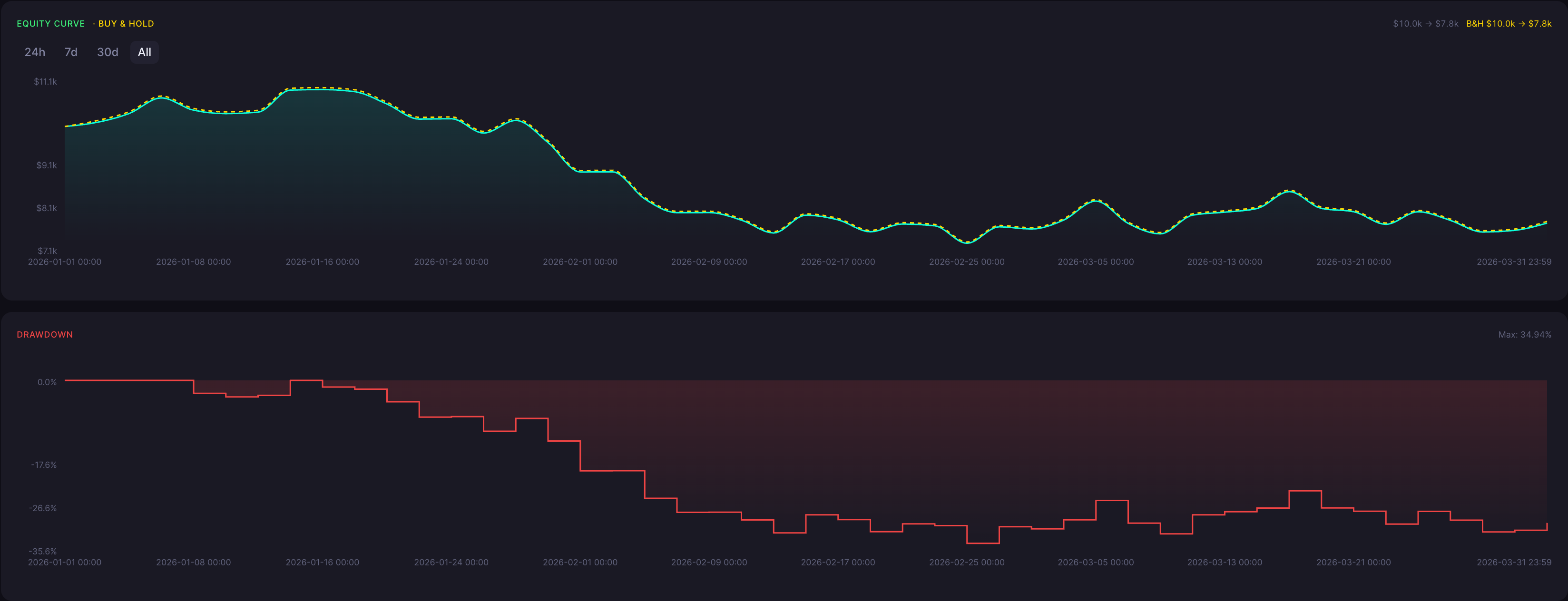
Task: Click drawdown chart date 2026-01-24 00:00
Action: click(451, 562)
